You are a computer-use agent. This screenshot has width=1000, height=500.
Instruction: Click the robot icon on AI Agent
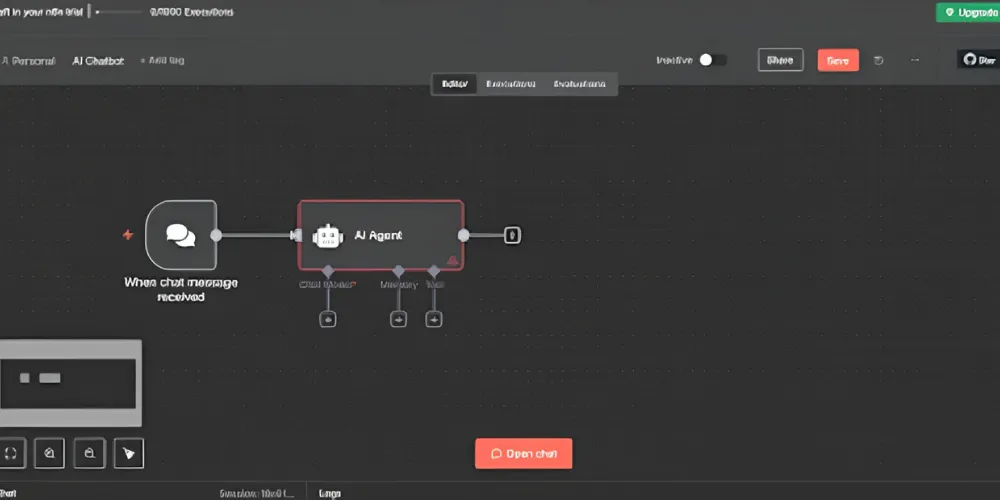coord(328,235)
